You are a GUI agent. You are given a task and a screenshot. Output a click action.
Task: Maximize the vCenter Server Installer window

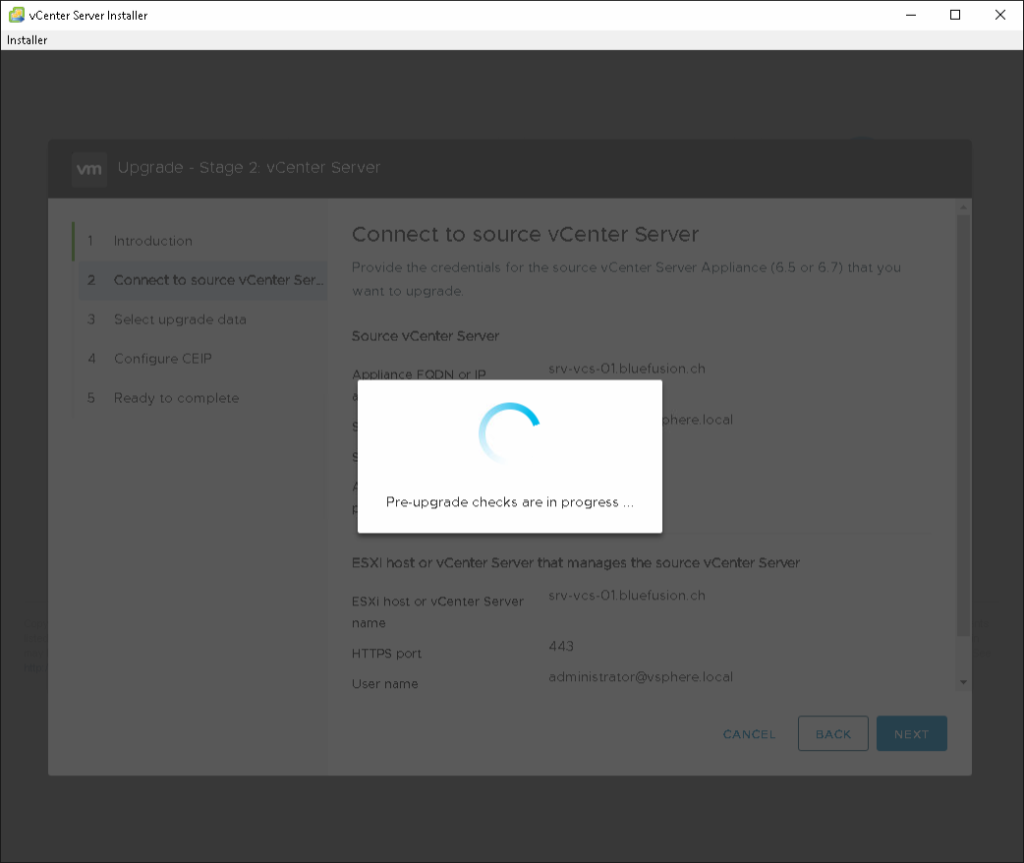pos(955,15)
